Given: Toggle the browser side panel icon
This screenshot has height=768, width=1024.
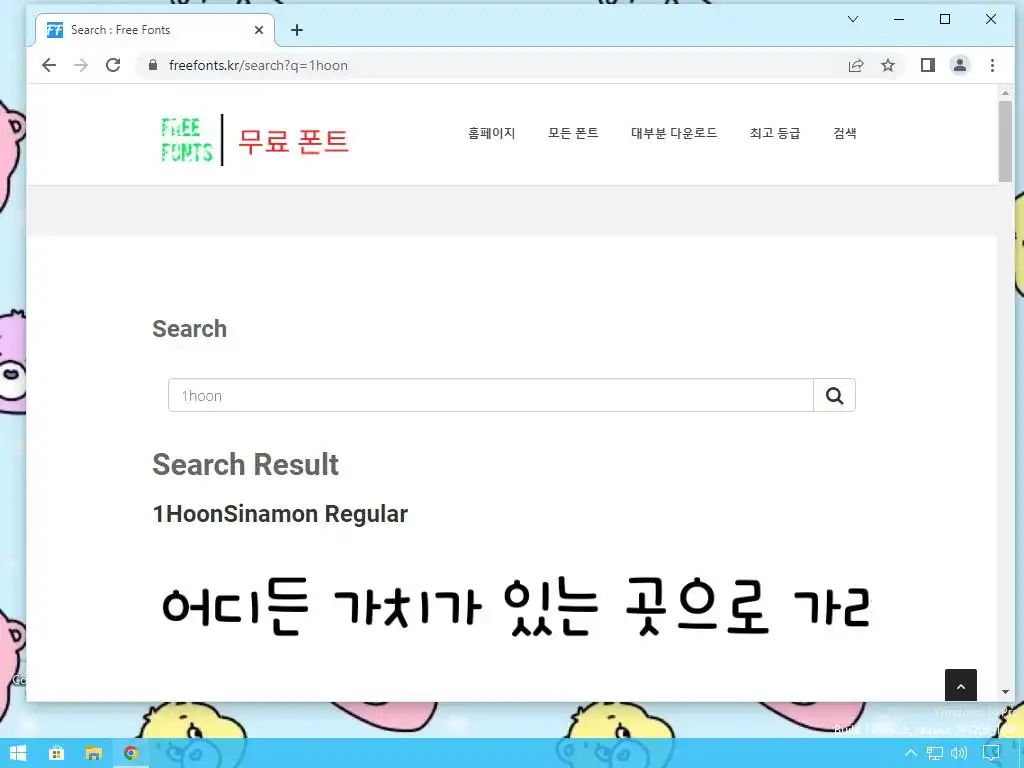Looking at the screenshot, I should coord(927,65).
